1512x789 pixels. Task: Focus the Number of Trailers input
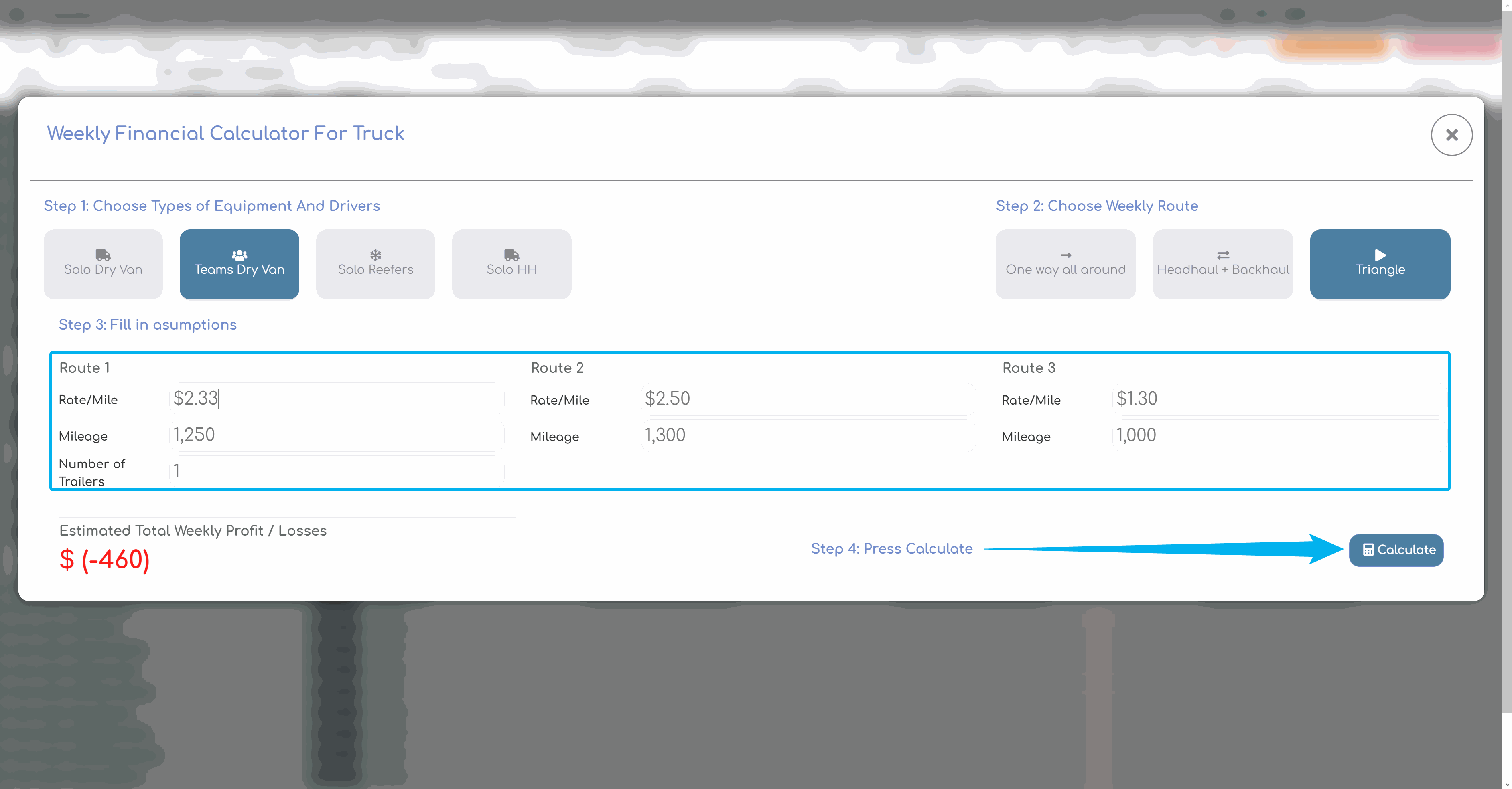coord(337,471)
